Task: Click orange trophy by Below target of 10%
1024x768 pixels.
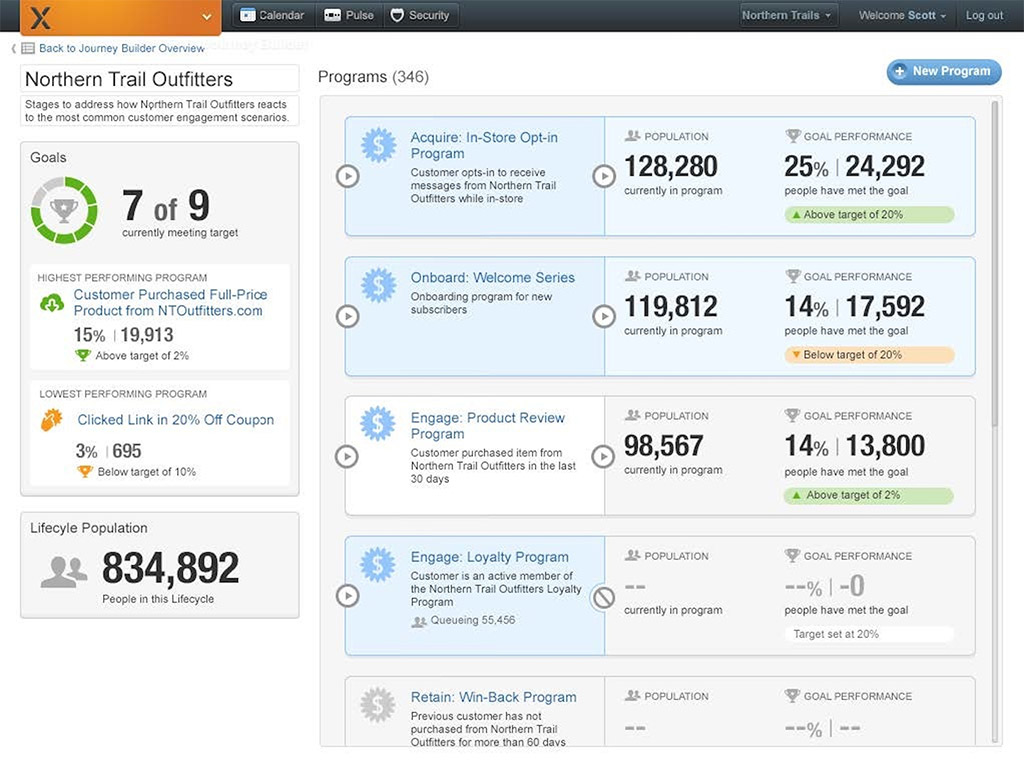Action: pyautogui.click(x=85, y=472)
